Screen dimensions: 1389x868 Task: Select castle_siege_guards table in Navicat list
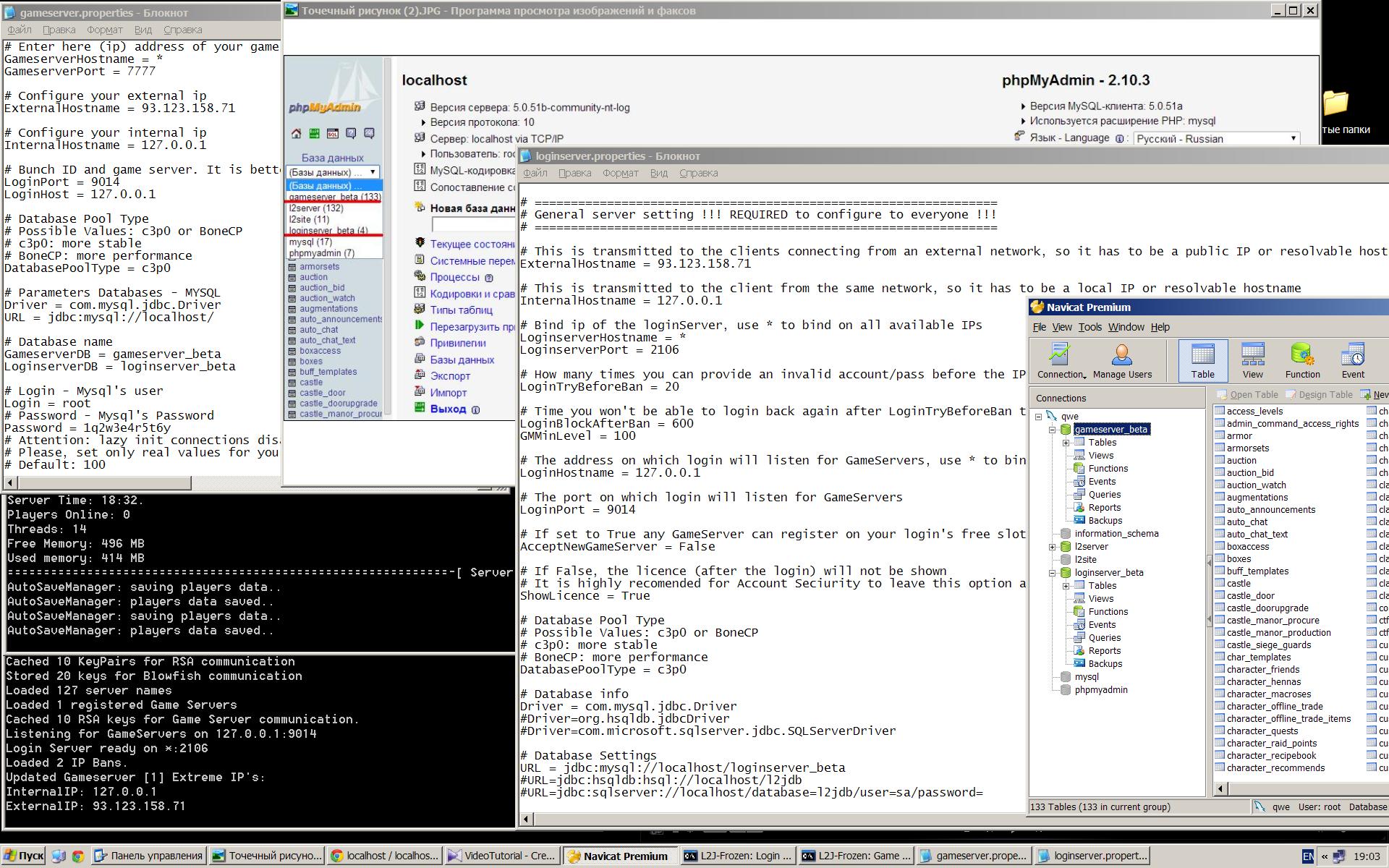click(x=1268, y=645)
